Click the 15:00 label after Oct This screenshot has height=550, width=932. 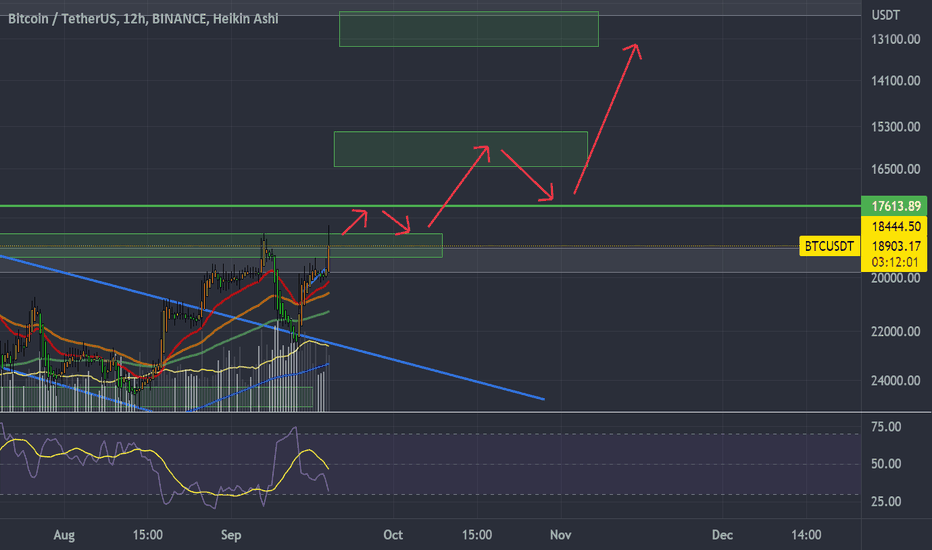pyautogui.click(x=477, y=535)
